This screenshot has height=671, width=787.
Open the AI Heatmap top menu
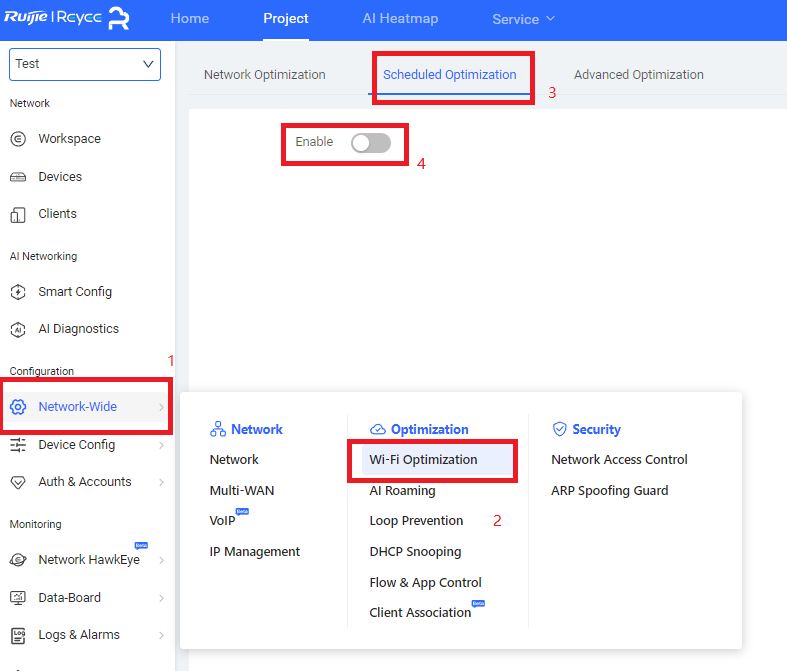pos(400,19)
